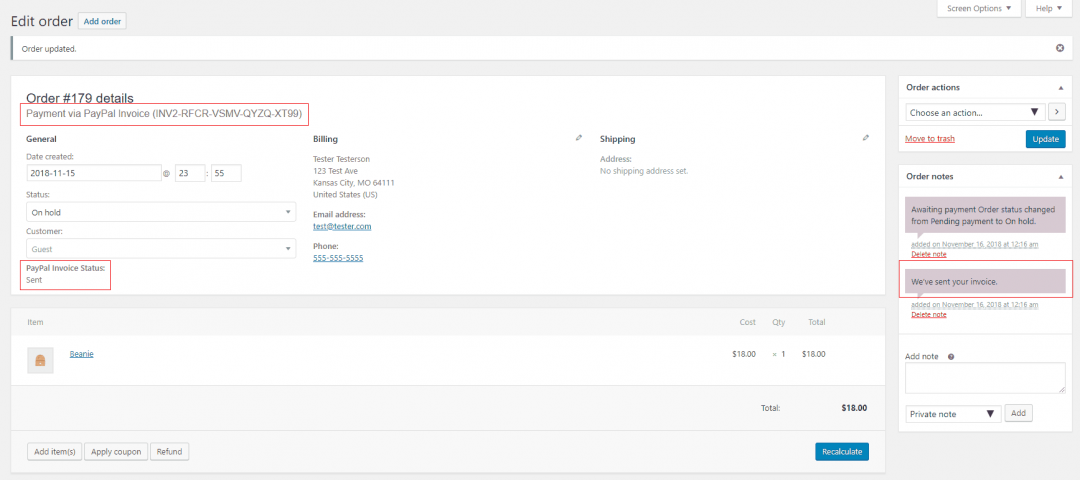This screenshot has height=480, width=1080.
Task: Click the Add order button
Action: coord(102,21)
